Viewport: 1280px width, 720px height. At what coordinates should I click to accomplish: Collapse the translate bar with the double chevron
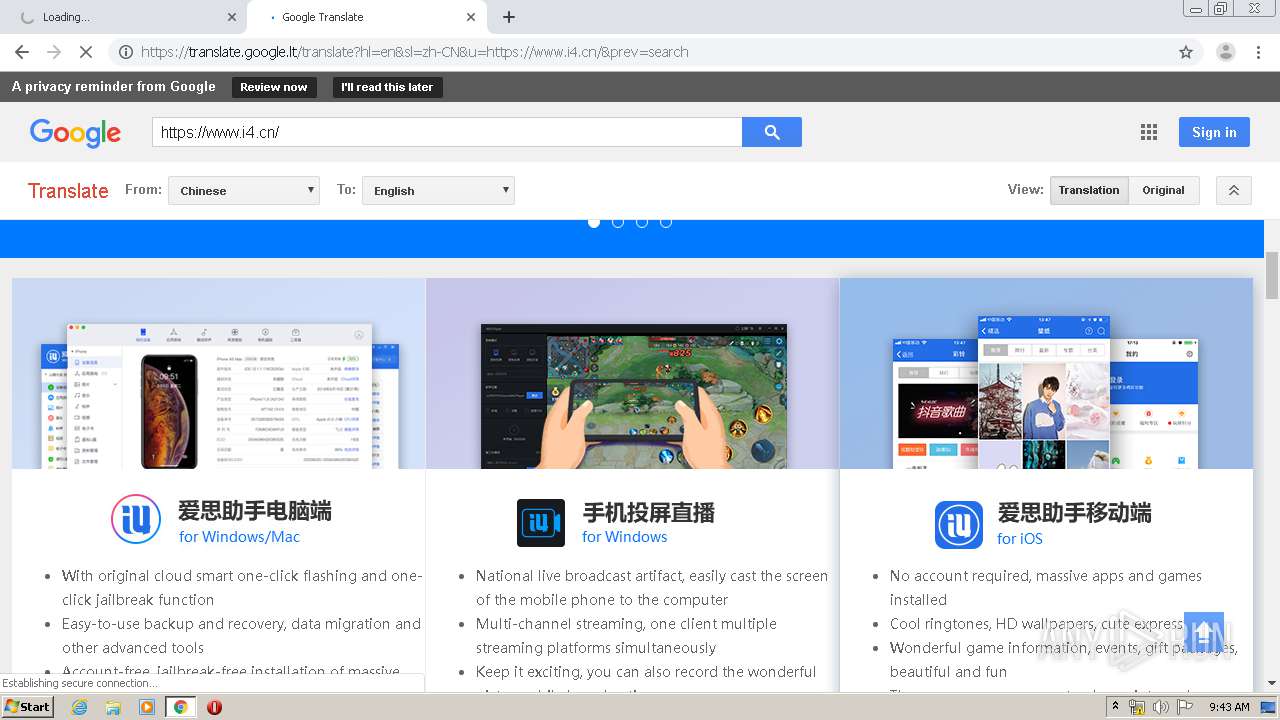coord(1234,190)
